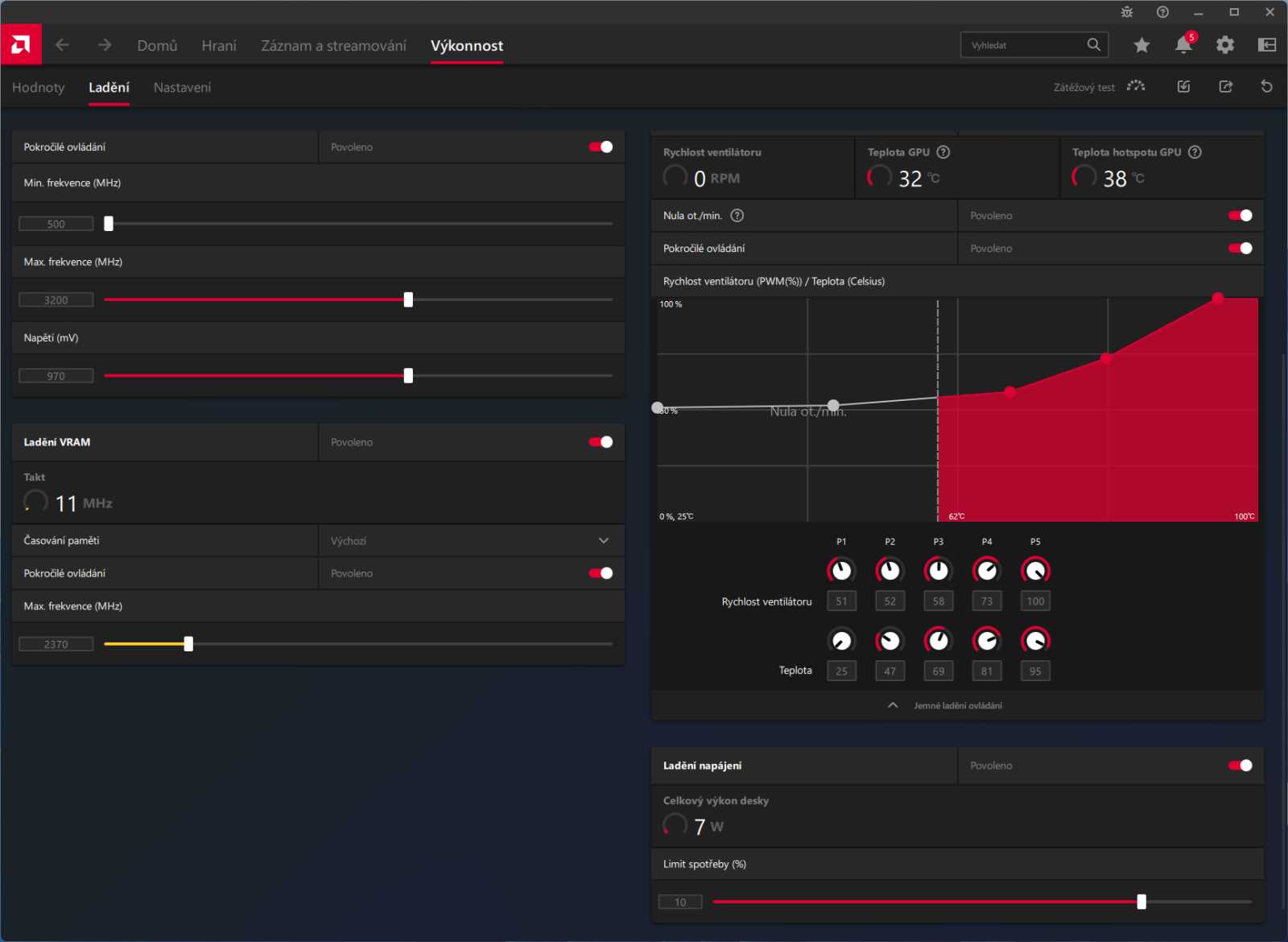This screenshot has width=1288, height=942.
Task: Click P3 temperature value 69
Action: [x=939, y=671]
